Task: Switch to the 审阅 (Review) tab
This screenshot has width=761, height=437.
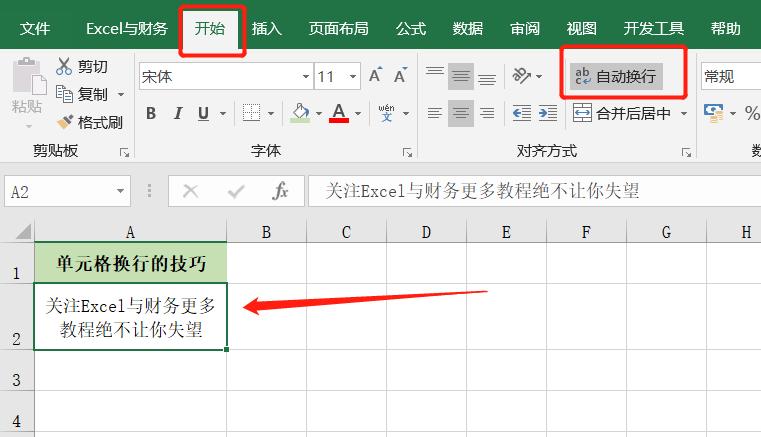Action: click(x=525, y=29)
